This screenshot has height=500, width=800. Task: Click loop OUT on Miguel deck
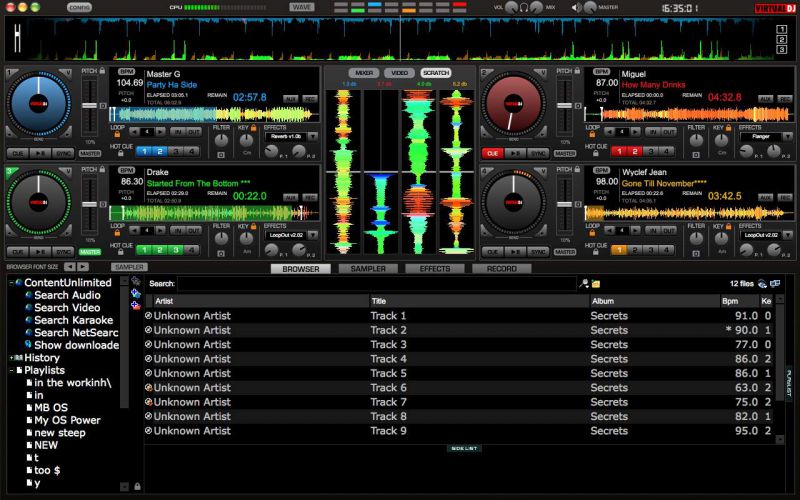pyautogui.click(x=668, y=132)
